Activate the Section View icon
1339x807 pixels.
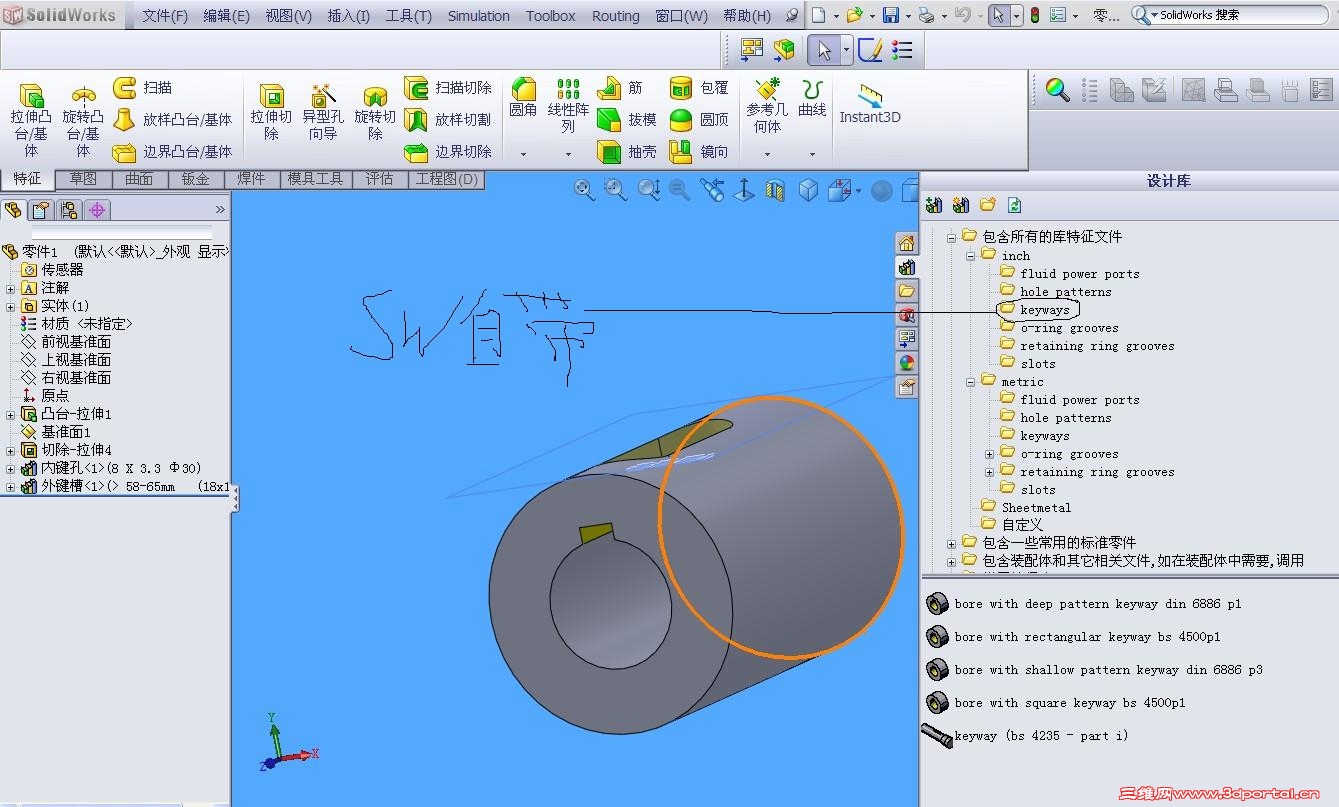coord(776,190)
